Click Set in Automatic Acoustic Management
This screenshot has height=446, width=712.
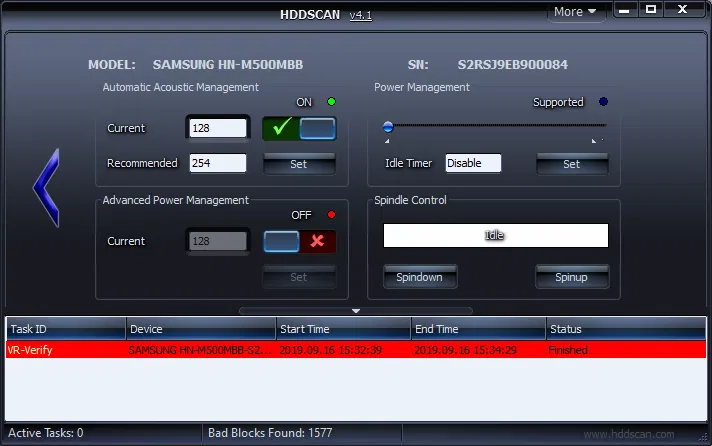click(299, 164)
